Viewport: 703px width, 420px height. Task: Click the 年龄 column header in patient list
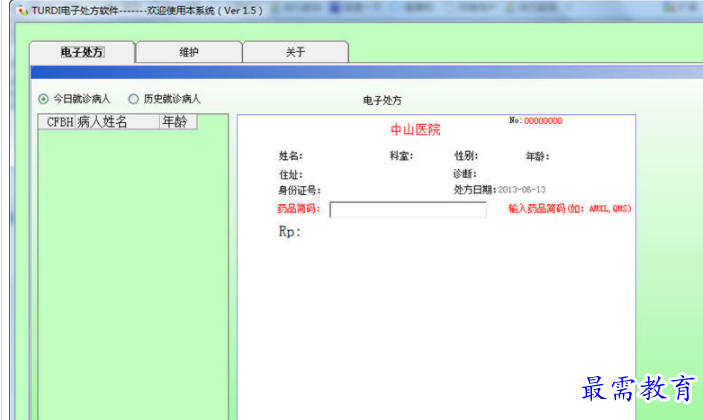[178, 122]
